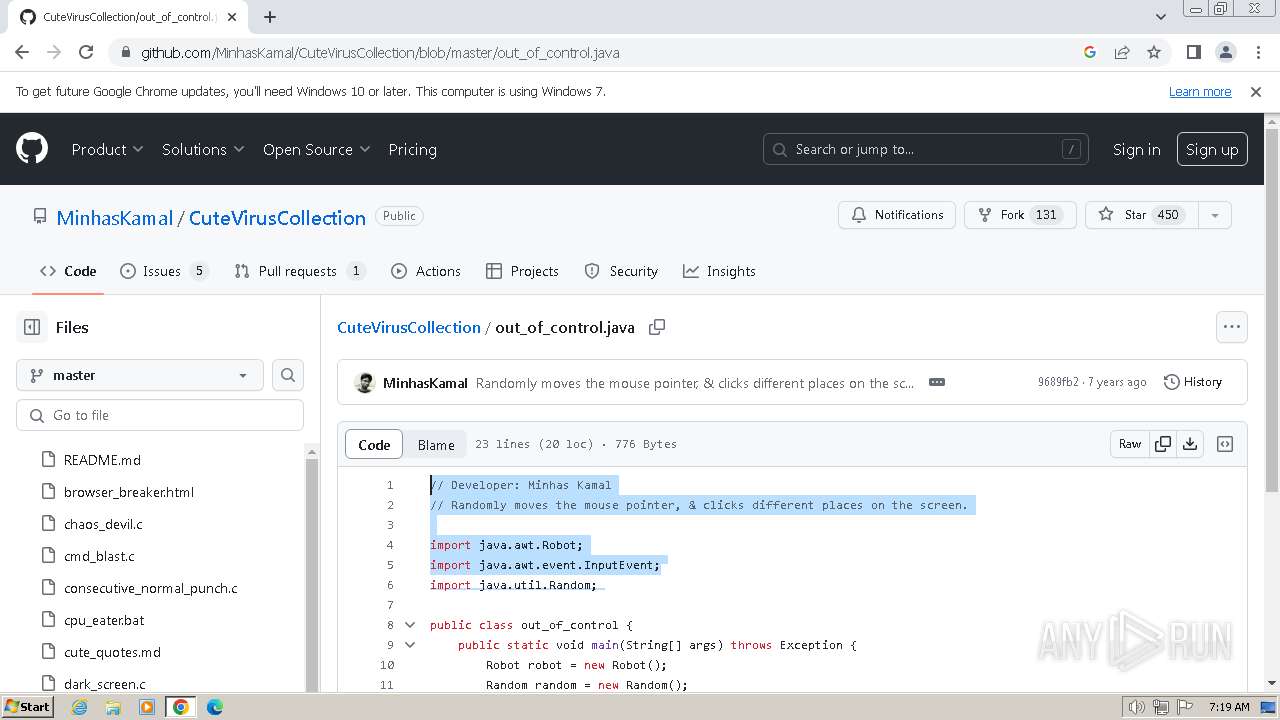Collapse the Files side panel icon
This screenshot has height=720, width=1280.
pyautogui.click(x=32, y=327)
